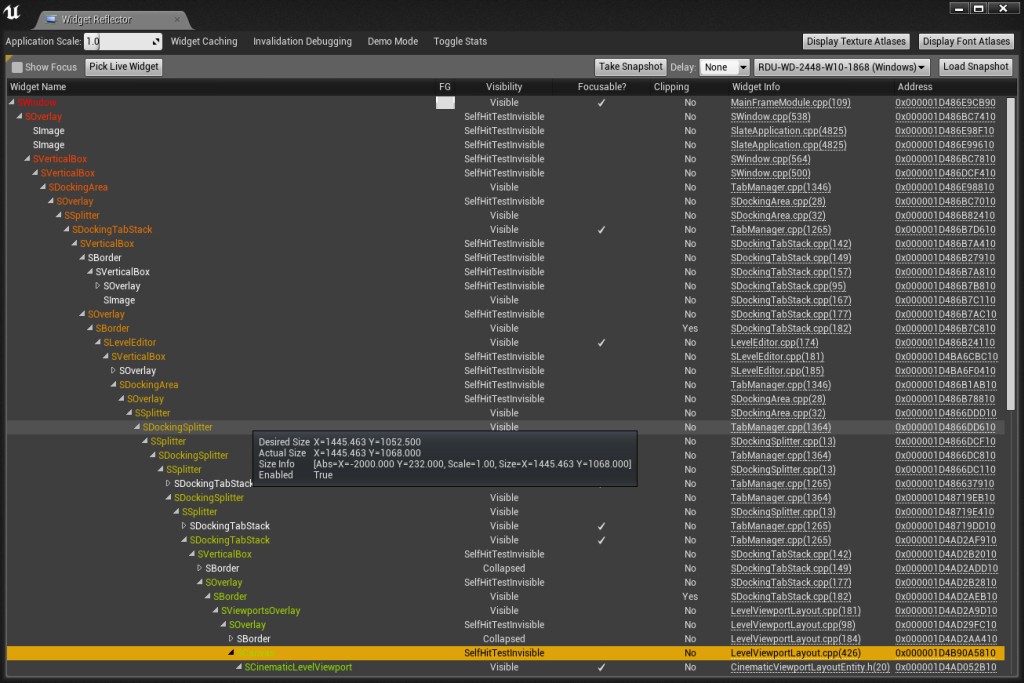Screen dimensions: 1024x683
Task: Close the Widget Reflector tab
Action: click(x=177, y=20)
